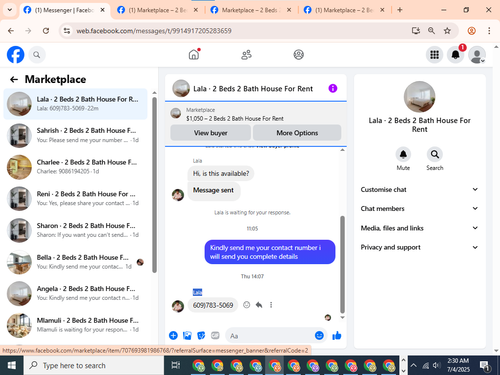Open the tab search dropdown arrow

10,10
